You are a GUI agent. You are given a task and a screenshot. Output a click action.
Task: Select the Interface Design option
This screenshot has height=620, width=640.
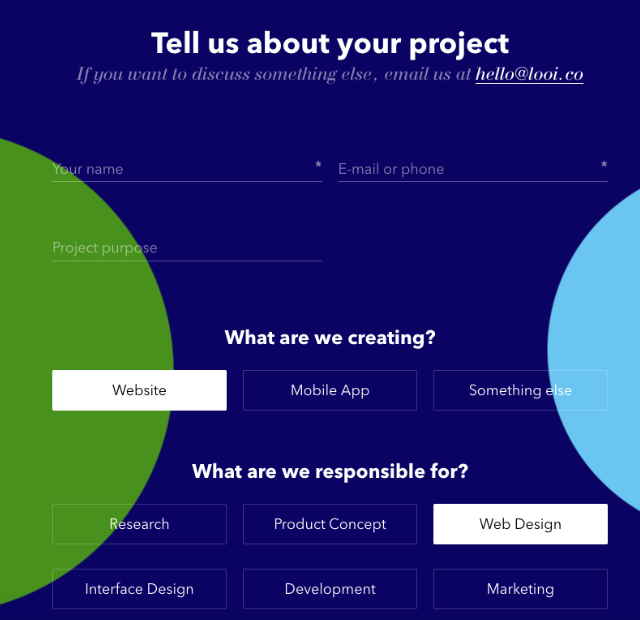139,589
